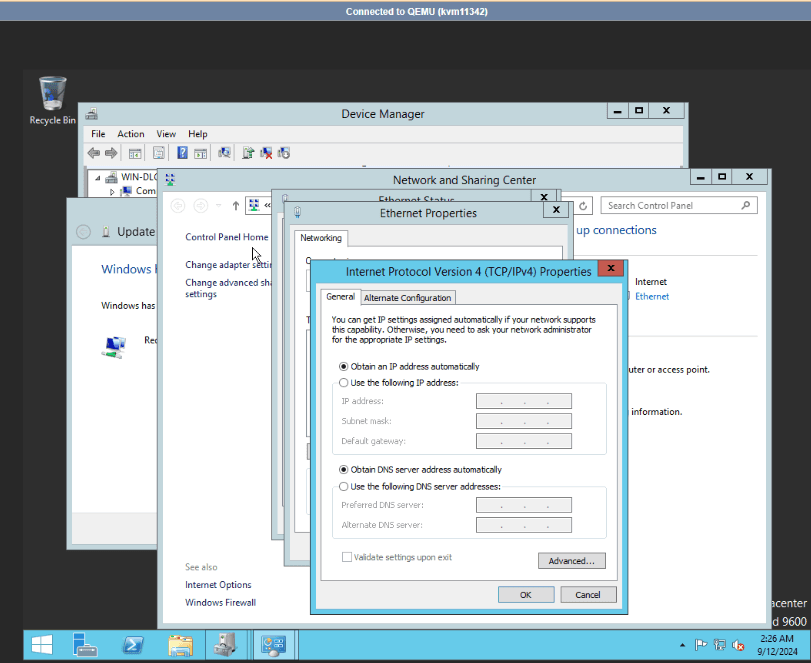Click Change advanced sharing settings link
Screen dimensions: 811x663
tap(228, 288)
